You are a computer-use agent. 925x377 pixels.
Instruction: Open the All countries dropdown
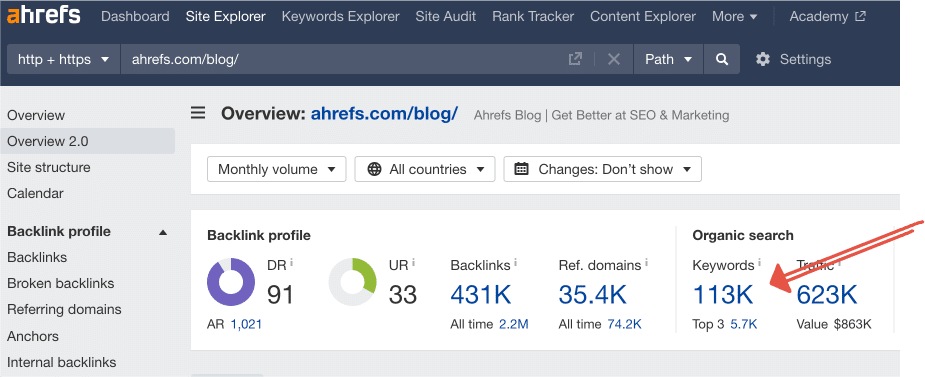pos(425,169)
